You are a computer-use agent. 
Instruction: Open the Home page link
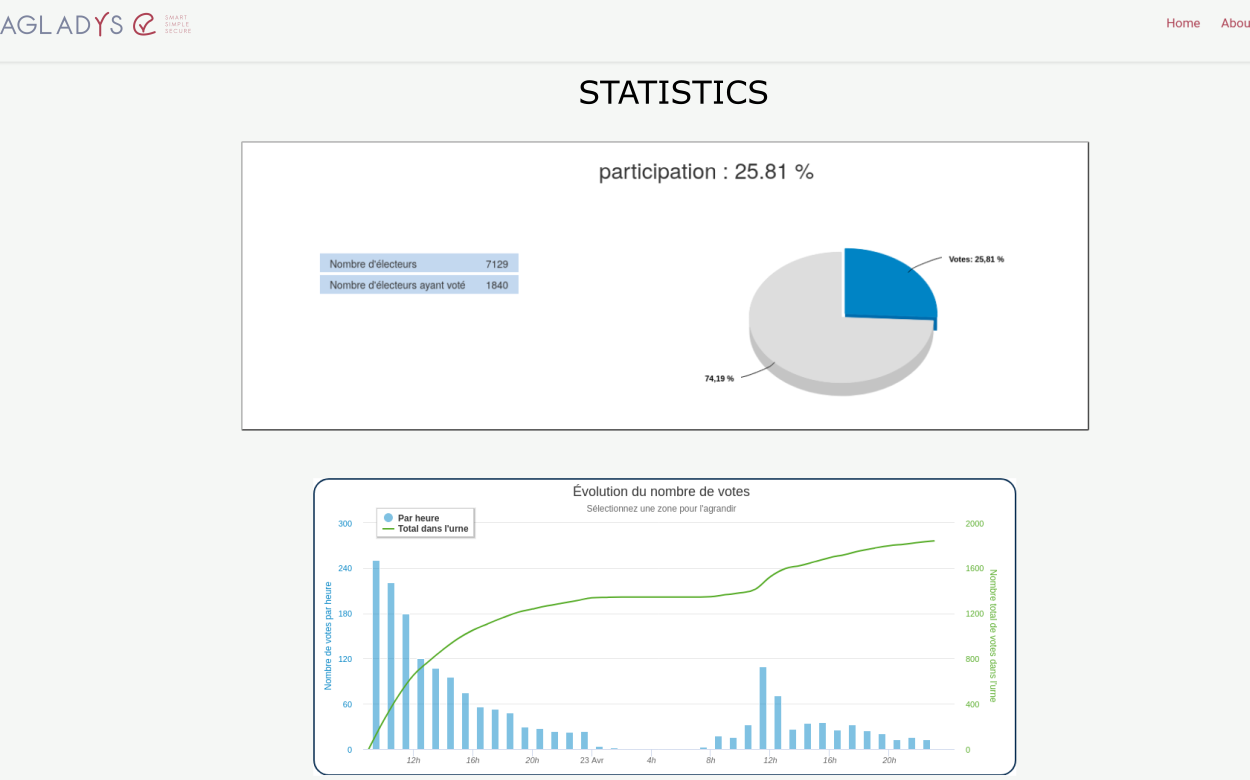(1182, 23)
